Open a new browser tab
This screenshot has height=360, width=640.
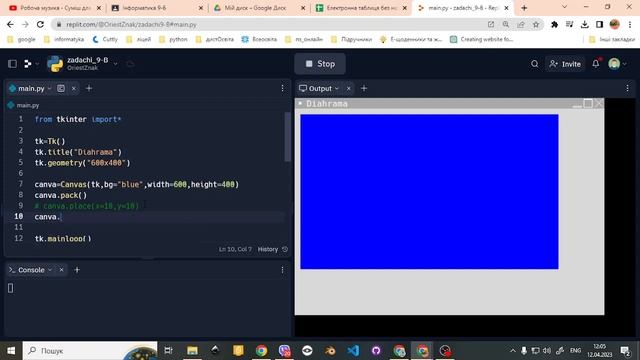[524, 8]
